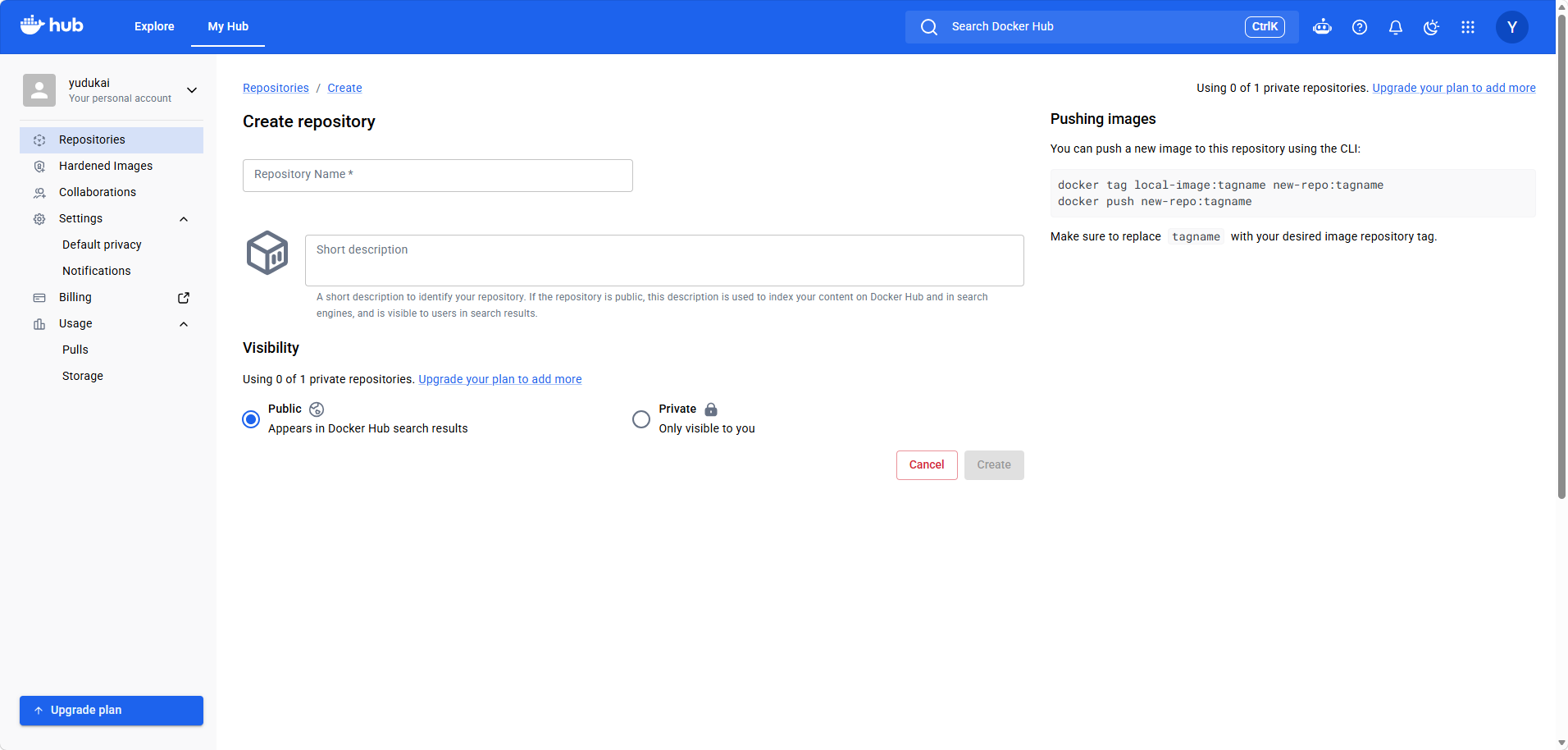Click the Cancel button

pos(927,465)
